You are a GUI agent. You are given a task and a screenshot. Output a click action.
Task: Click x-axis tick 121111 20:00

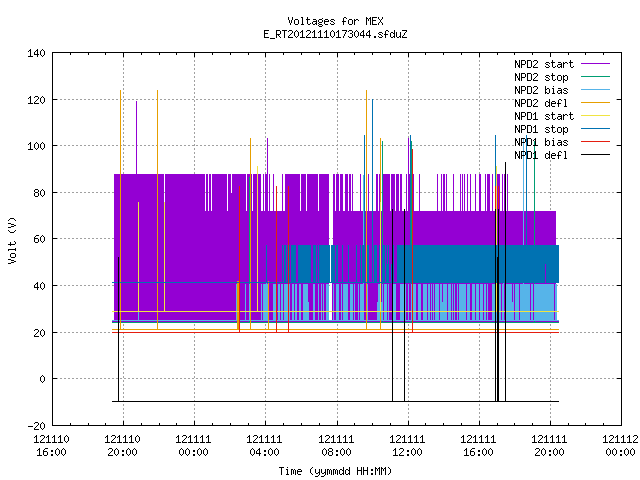pos(549,446)
